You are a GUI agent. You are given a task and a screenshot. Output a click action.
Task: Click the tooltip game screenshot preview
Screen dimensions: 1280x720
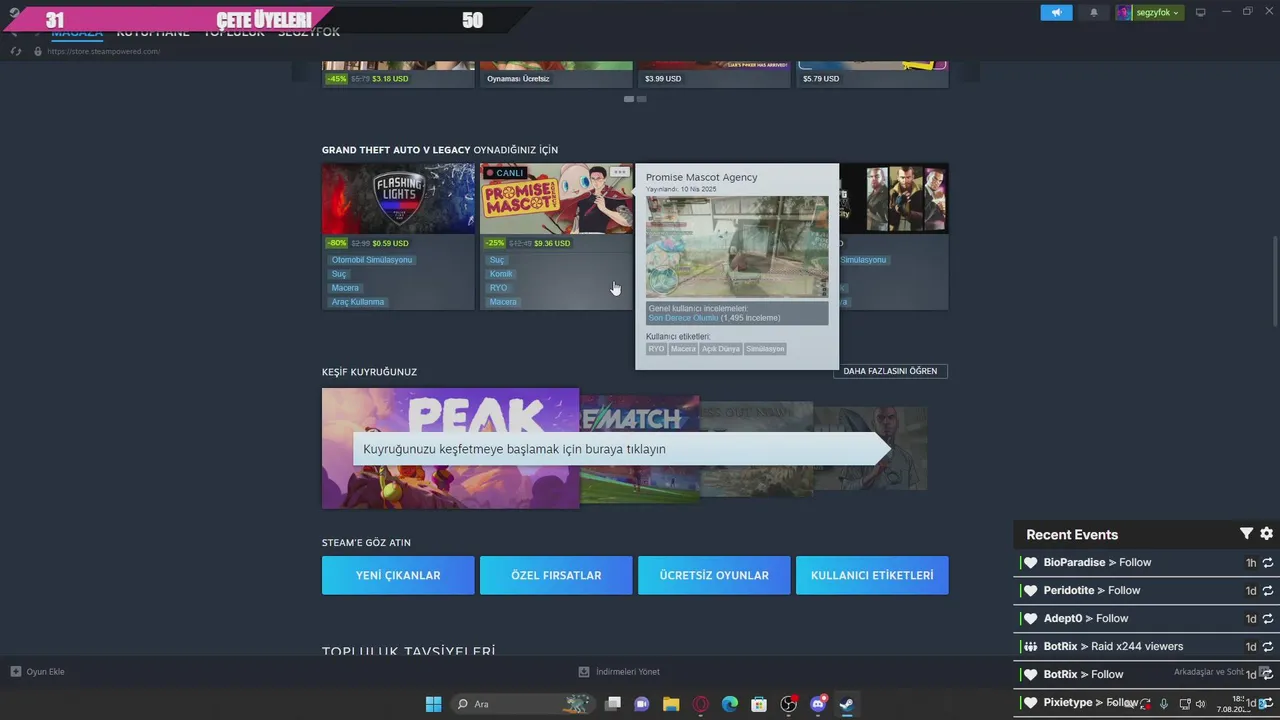pos(737,247)
